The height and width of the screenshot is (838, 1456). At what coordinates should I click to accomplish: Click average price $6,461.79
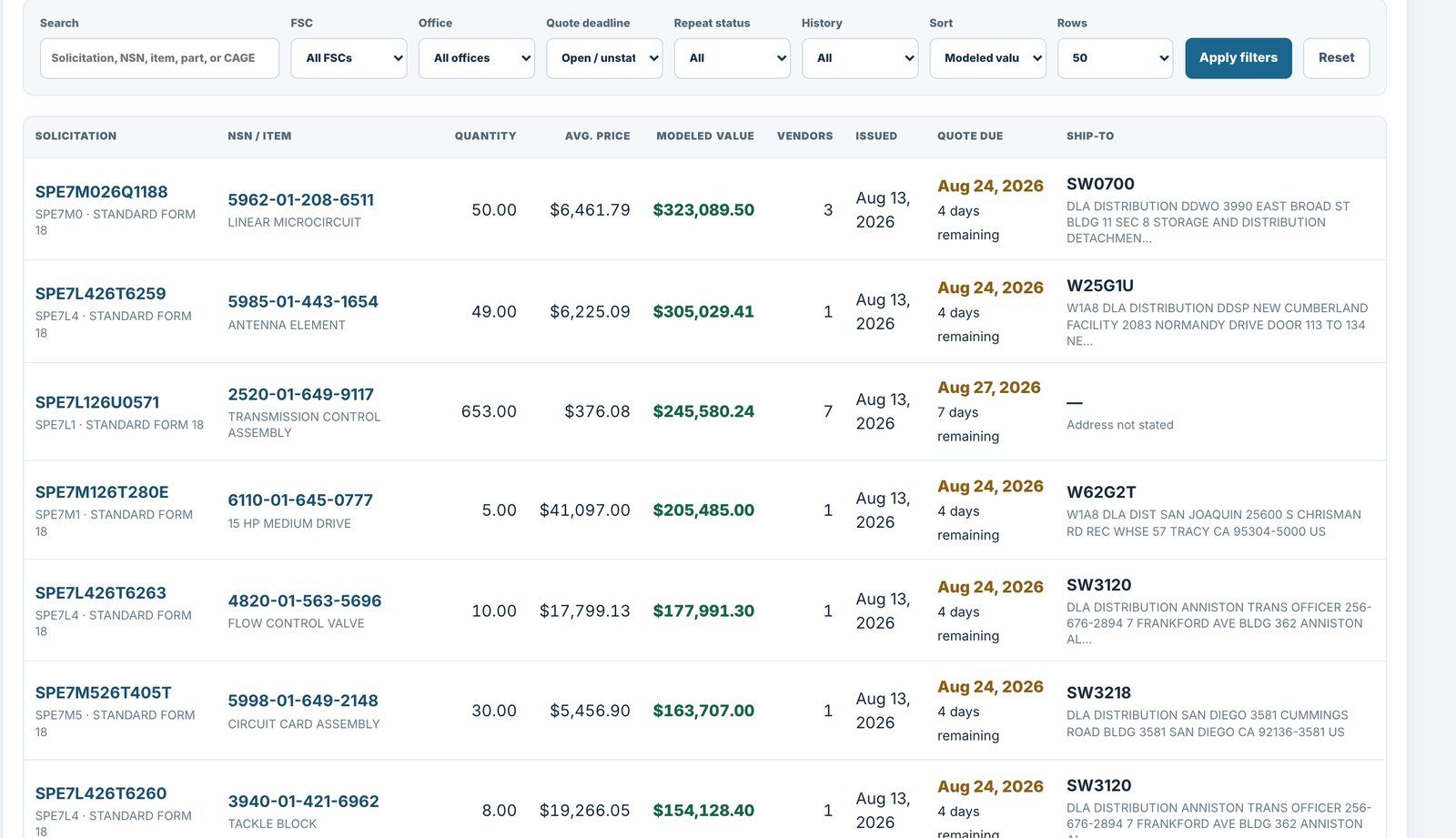tap(590, 210)
